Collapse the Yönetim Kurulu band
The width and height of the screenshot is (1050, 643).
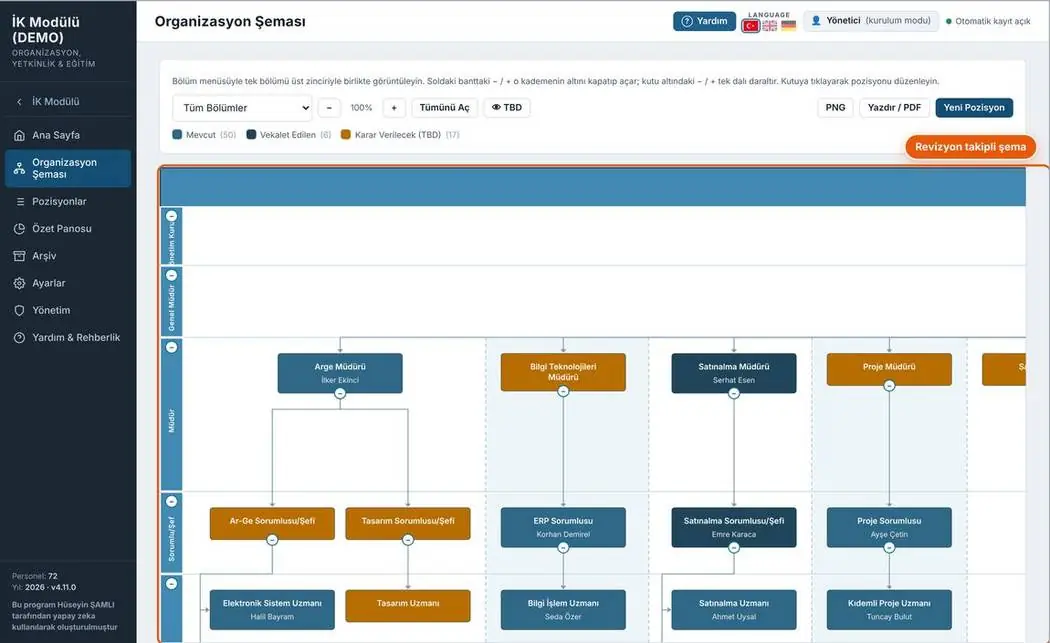[171, 216]
